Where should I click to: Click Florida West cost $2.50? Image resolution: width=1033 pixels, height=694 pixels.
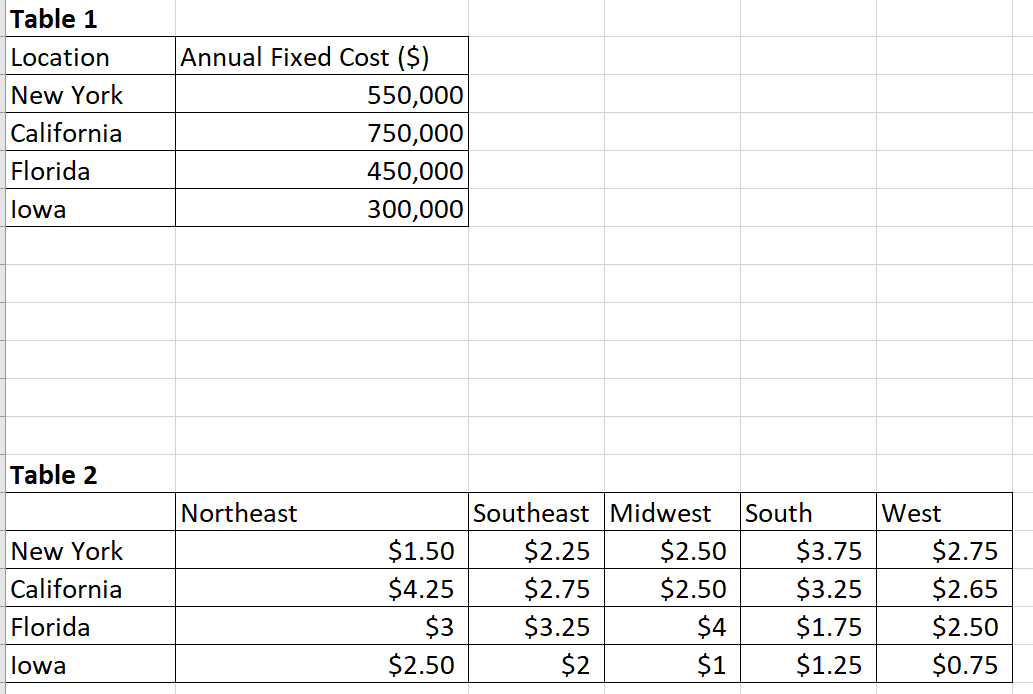click(x=944, y=626)
